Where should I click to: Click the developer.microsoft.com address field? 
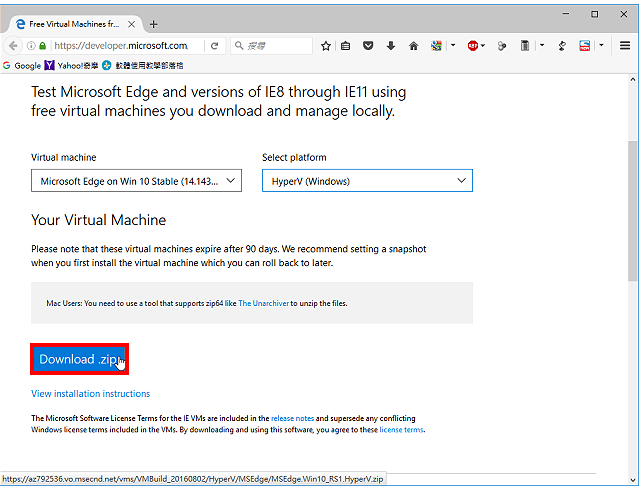pyautogui.click(x=121, y=46)
